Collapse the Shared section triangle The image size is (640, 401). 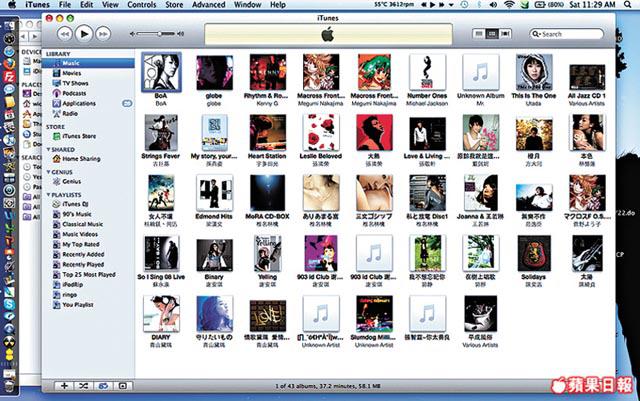[48, 149]
